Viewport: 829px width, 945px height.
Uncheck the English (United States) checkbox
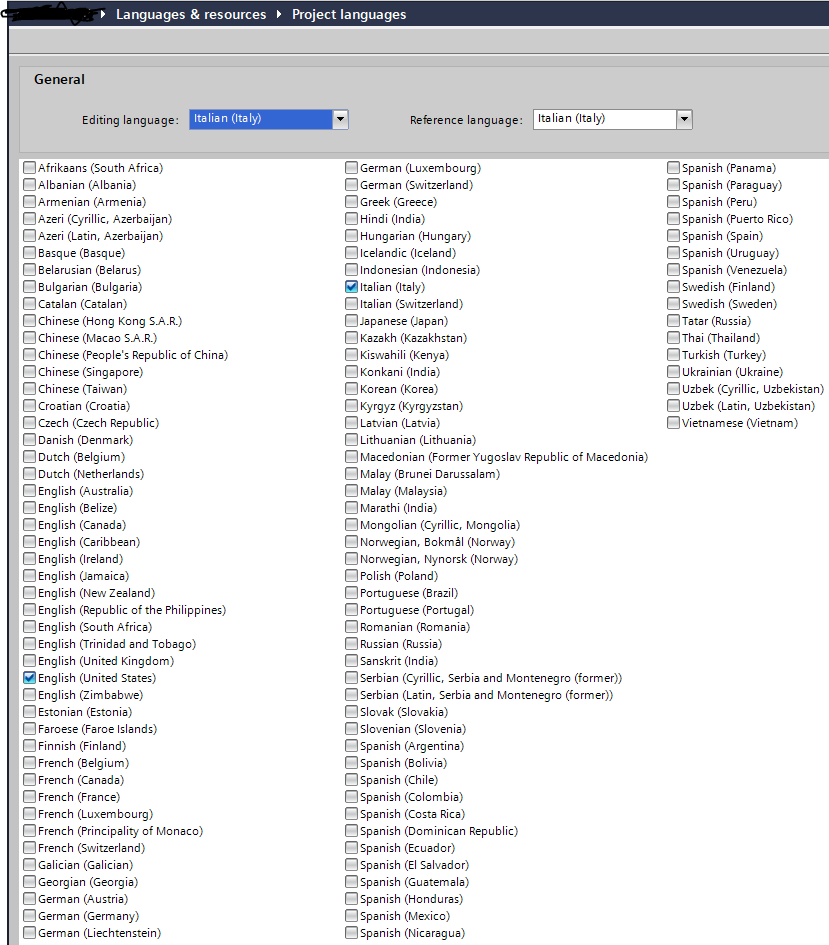tap(30, 677)
